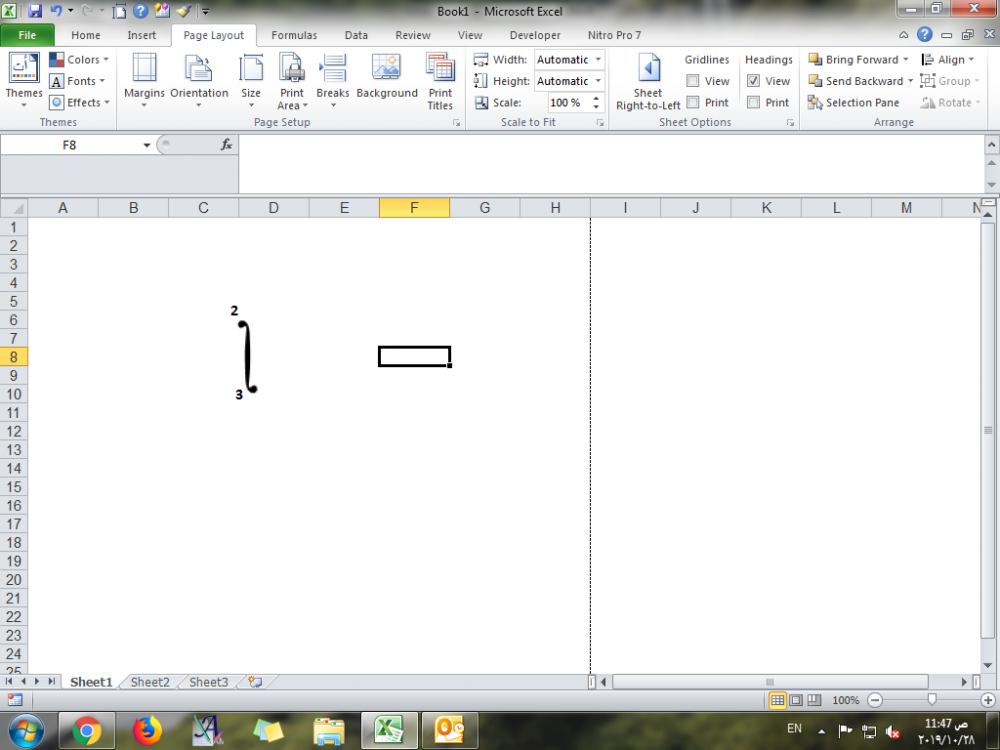Click the vertical scrollbar thumb
This screenshot has width=1000, height=750.
[x=988, y=430]
